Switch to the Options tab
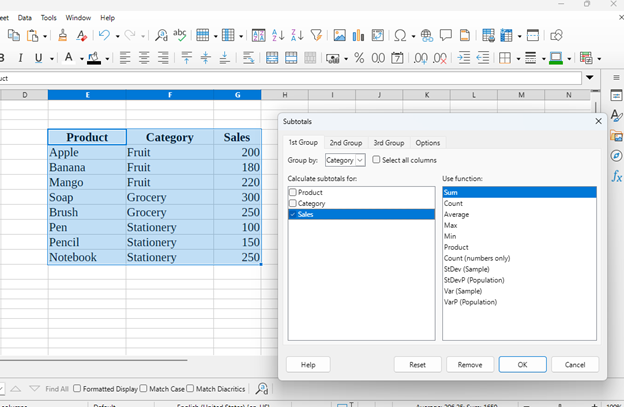The width and height of the screenshot is (624, 407). coord(428,142)
